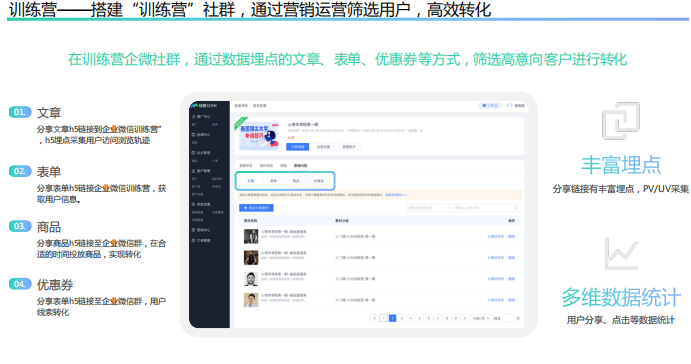
Task: Click the blue add material button with the plus
Action: point(256,208)
